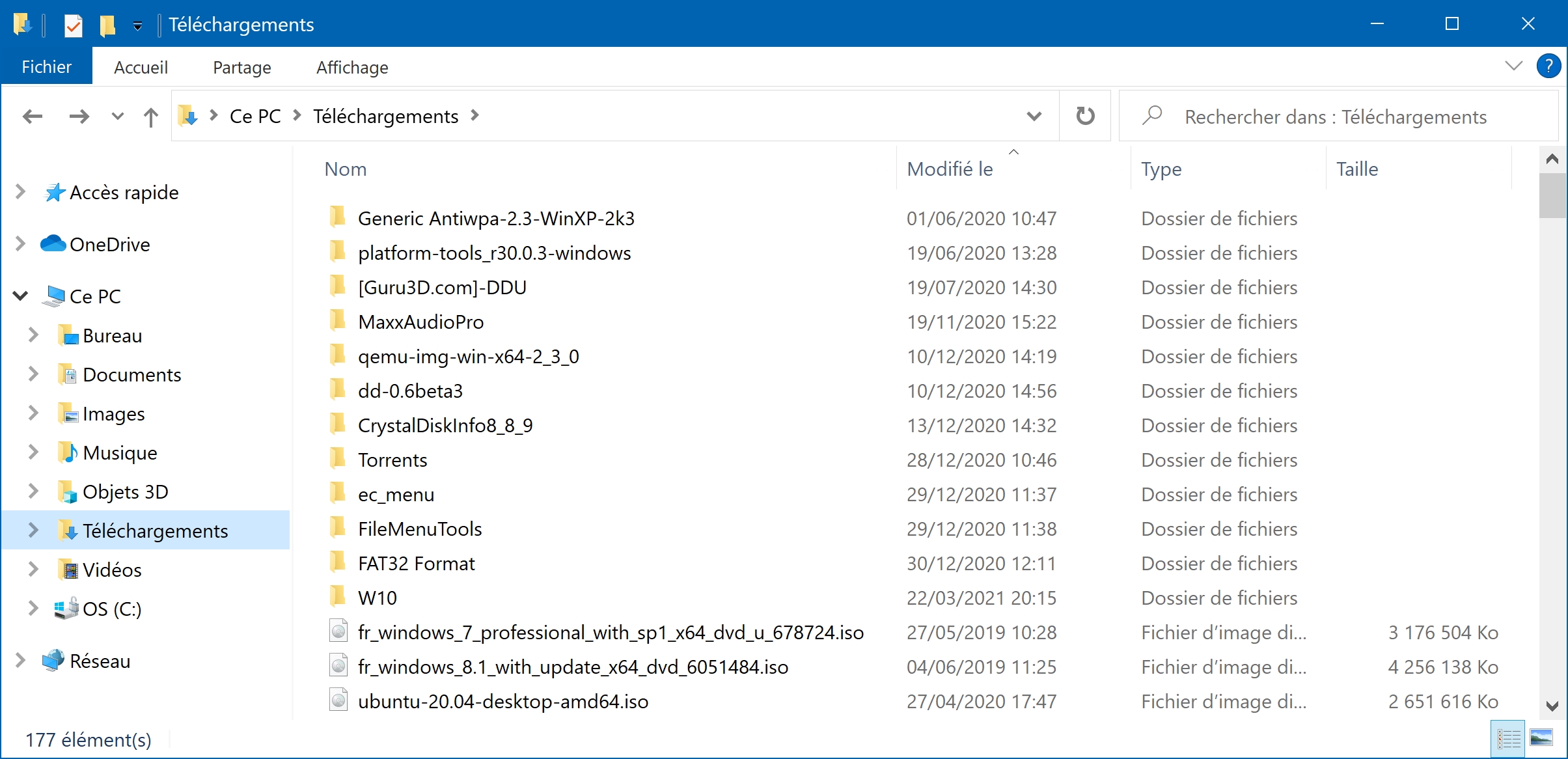Select the Objets 3D icon in sidebar
Viewport: 1568px width, 759px height.
tap(68, 492)
